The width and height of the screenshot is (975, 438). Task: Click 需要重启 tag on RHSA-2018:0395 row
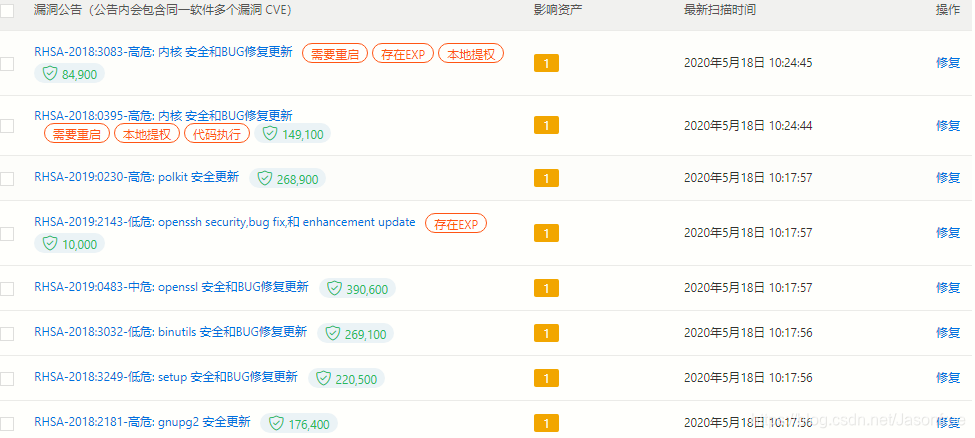point(77,134)
